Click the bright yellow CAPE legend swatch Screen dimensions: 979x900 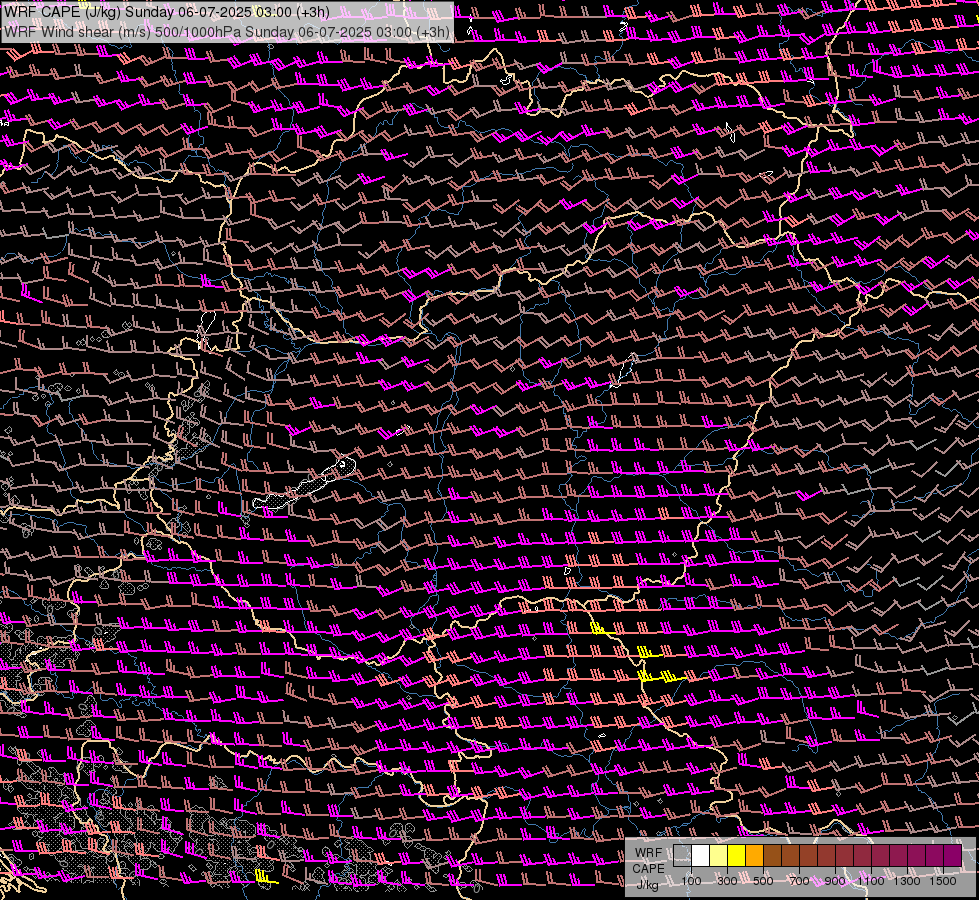[737, 856]
